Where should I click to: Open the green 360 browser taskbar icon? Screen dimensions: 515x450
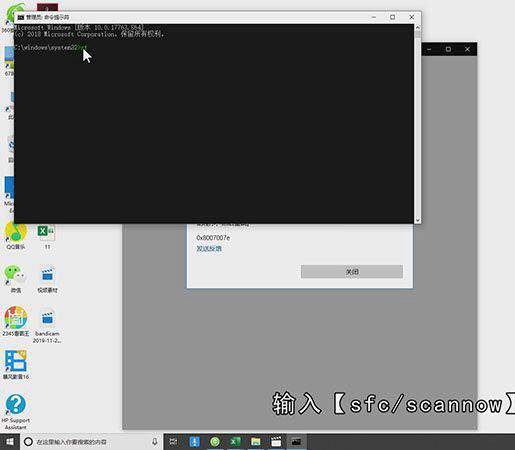(215, 442)
